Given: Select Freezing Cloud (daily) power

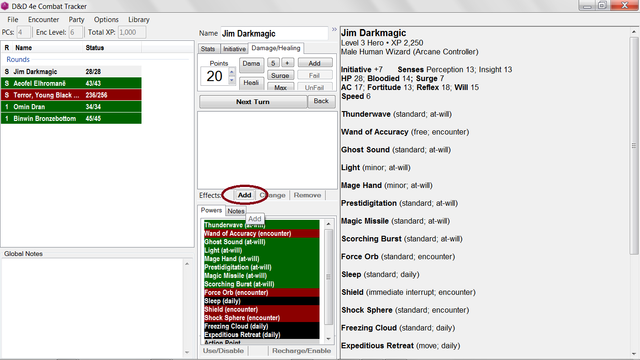Looking at the screenshot, I should (x=262, y=326).
